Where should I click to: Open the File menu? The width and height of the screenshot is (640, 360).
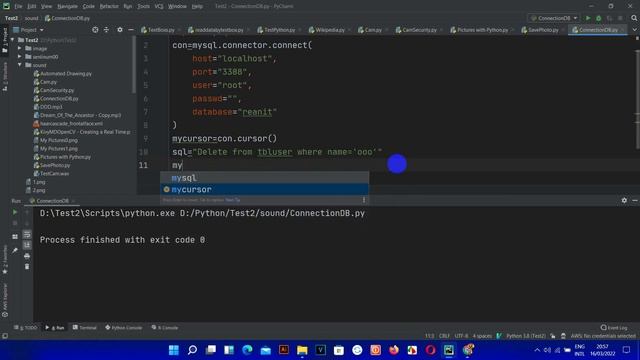pyautogui.click(x=18, y=6)
